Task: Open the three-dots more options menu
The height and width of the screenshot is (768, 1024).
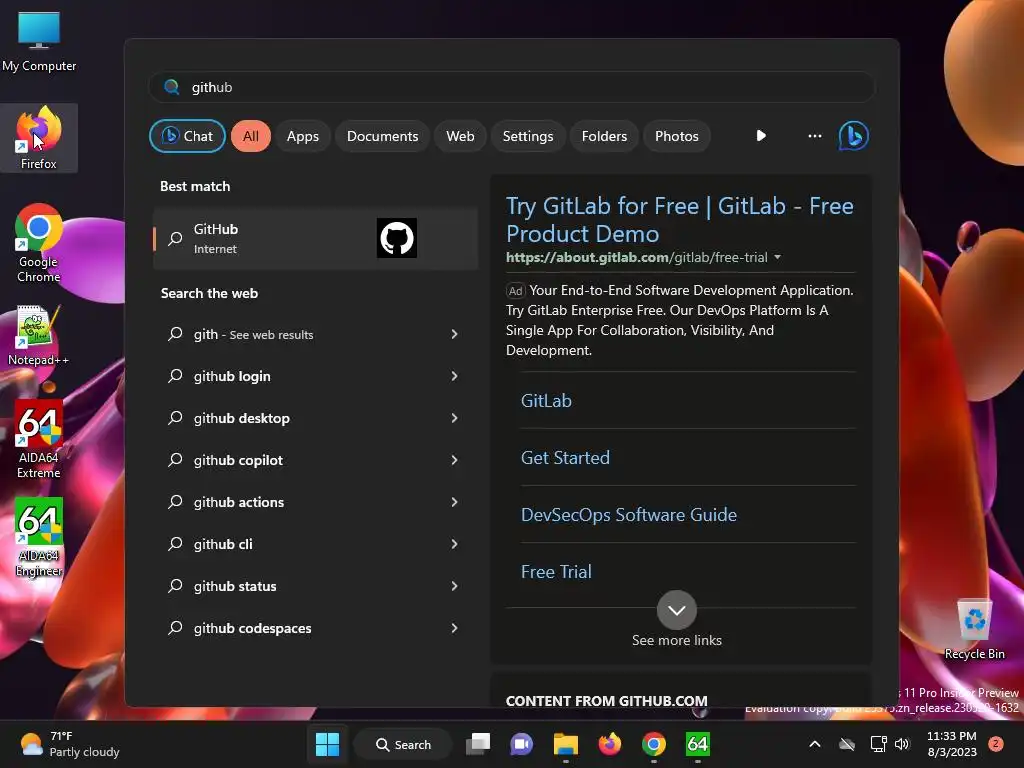Action: pyautogui.click(x=814, y=136)
